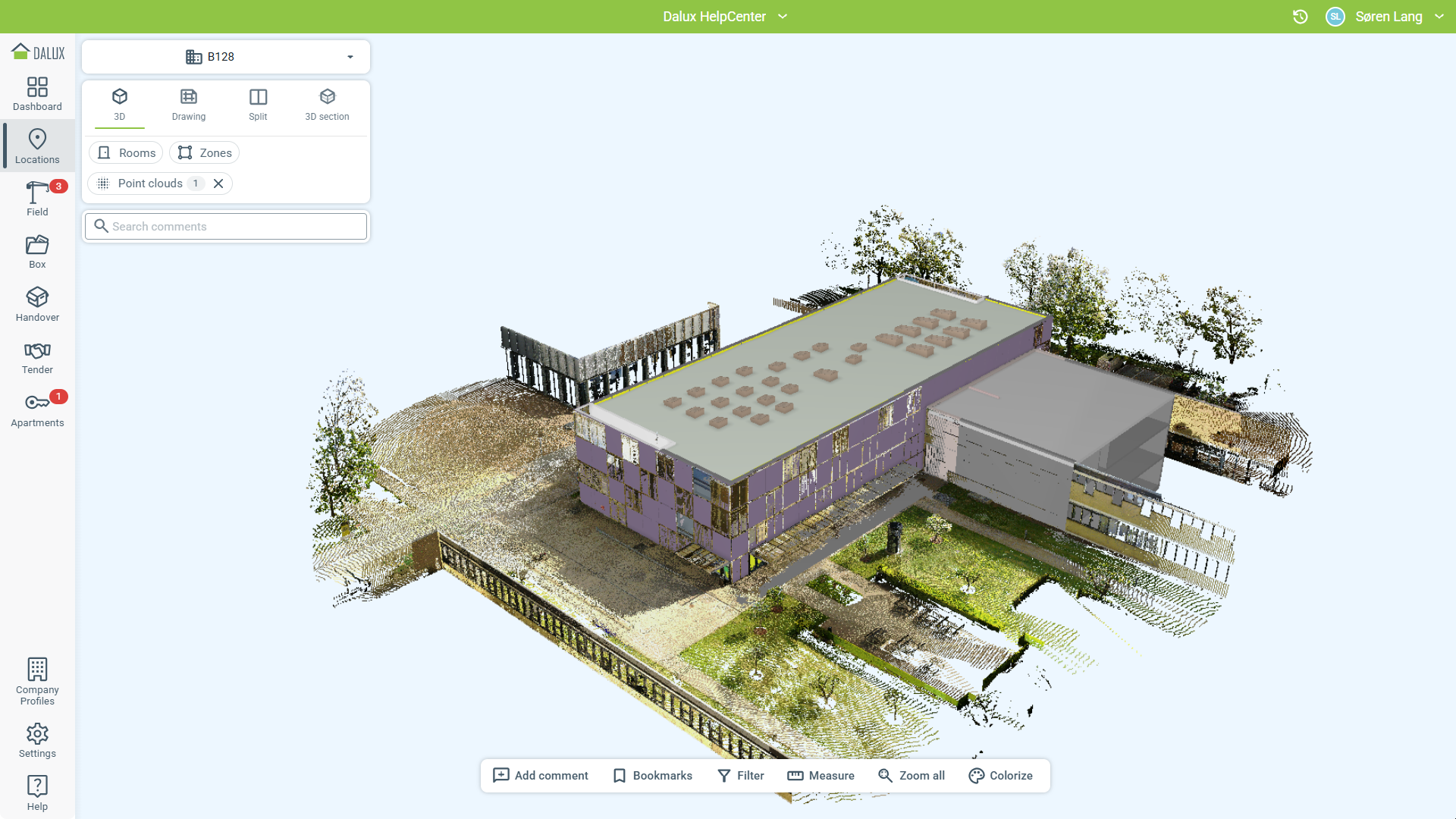Go to the Handover module
1456x819 pixels.
click(x=37, y=304)
